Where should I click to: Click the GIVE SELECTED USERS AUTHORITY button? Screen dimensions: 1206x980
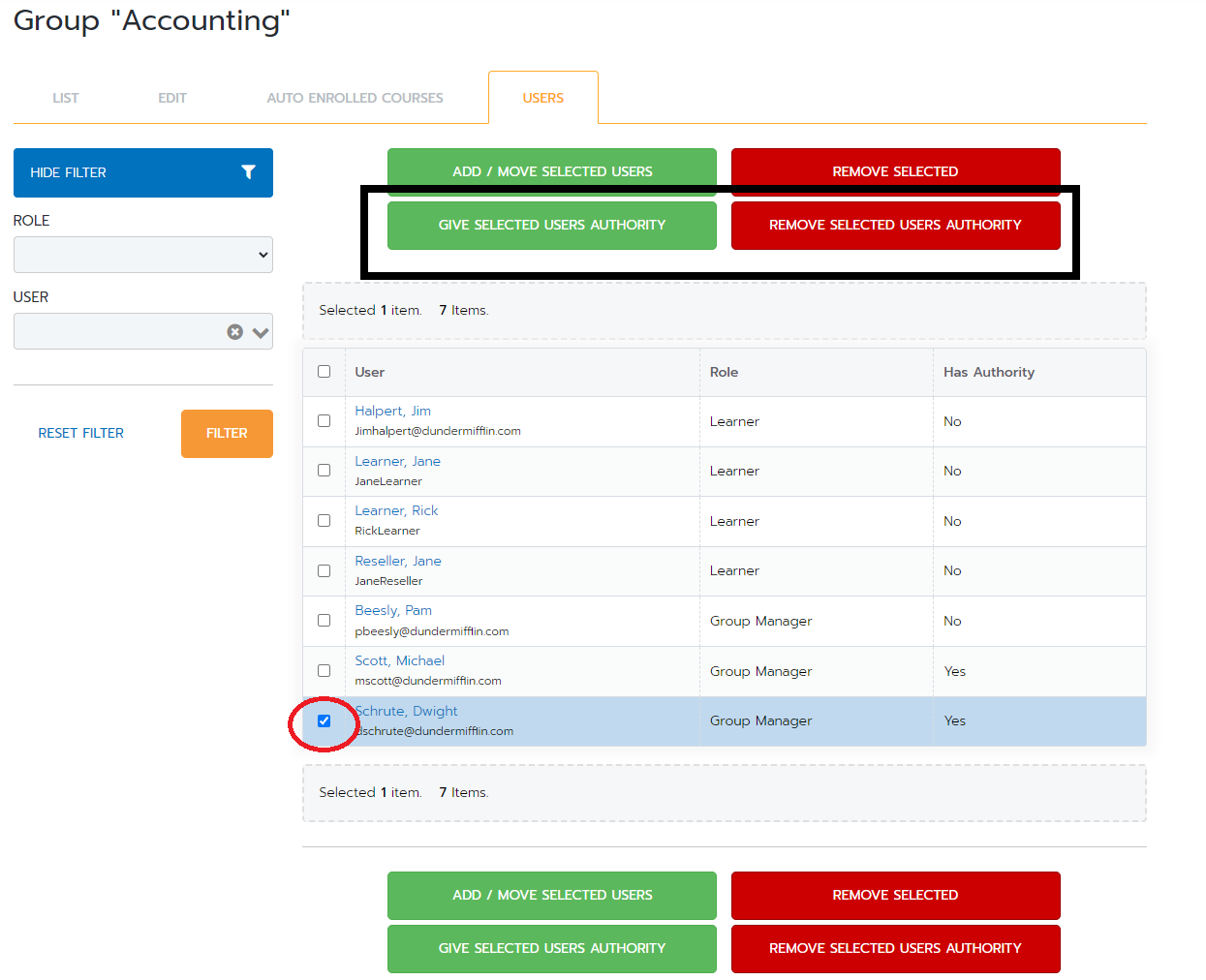click(x=551, y=225)
